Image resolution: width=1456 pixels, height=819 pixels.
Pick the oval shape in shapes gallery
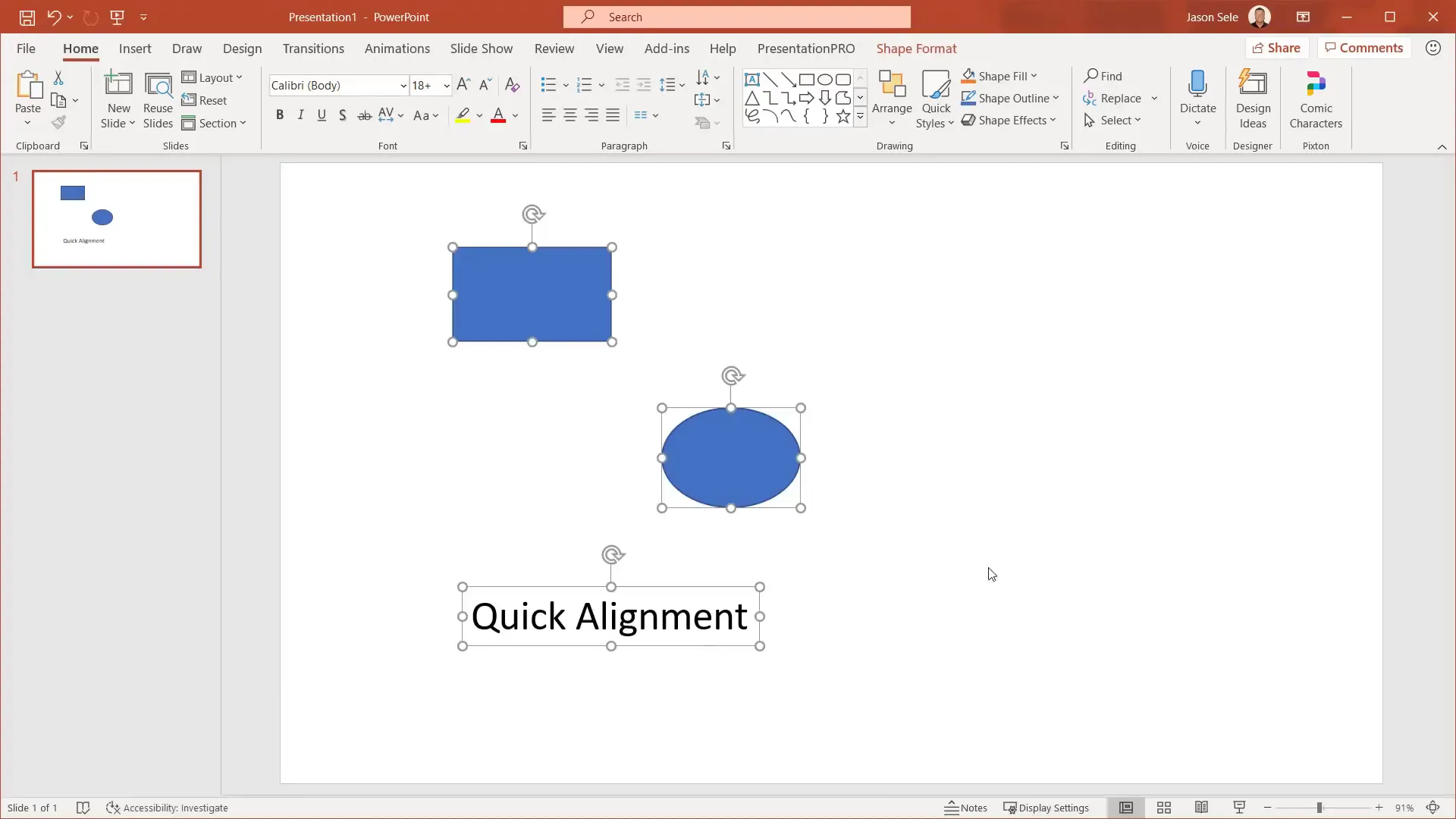point(825,80)
